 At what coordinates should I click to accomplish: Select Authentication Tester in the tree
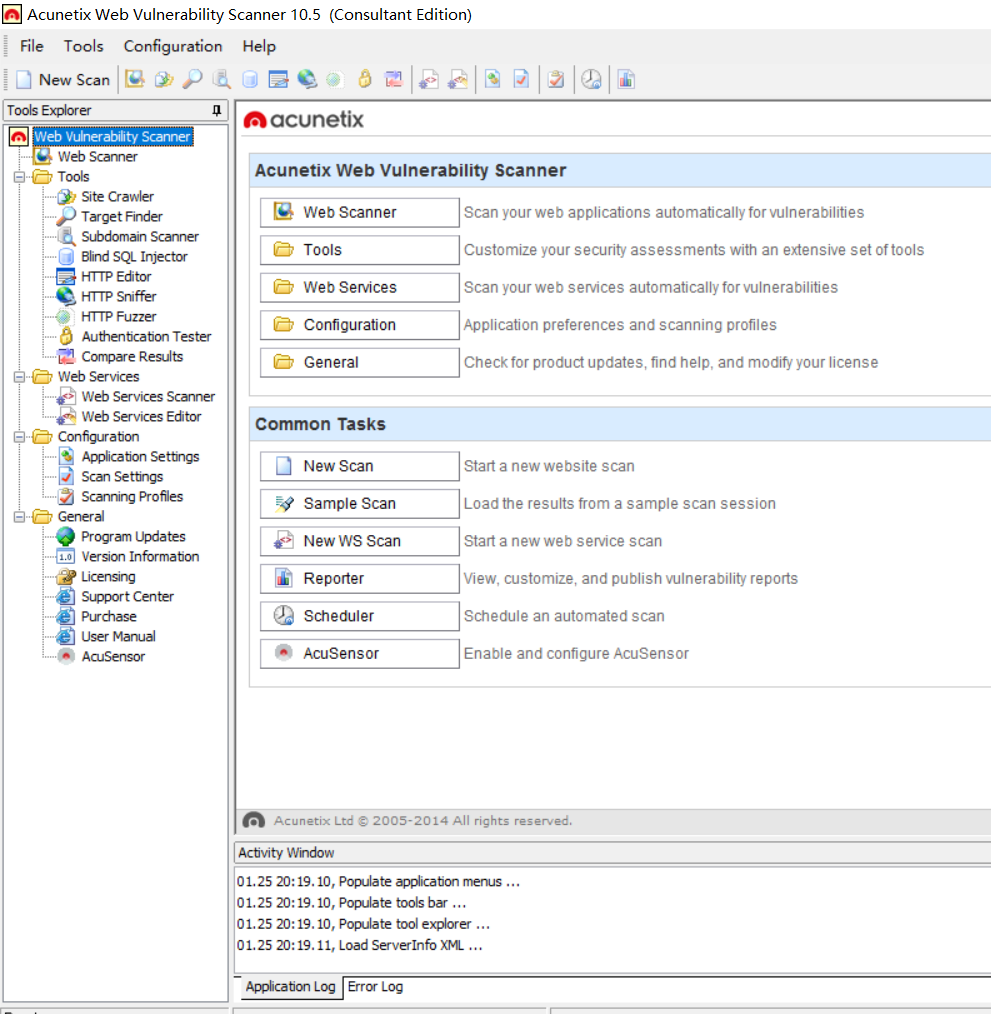pos(146,336)
